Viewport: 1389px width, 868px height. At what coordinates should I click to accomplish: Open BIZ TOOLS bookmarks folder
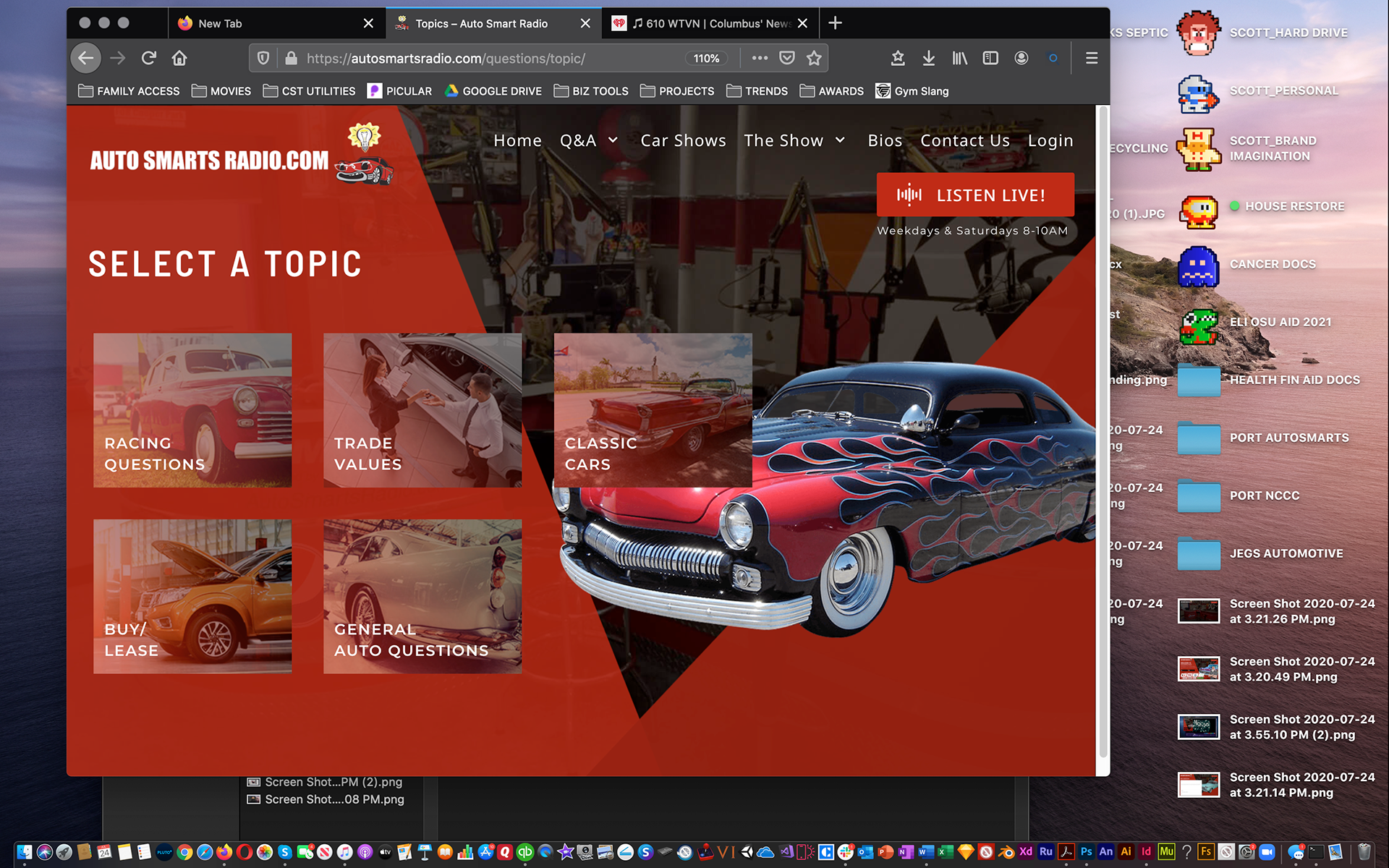tap(591, 91)
